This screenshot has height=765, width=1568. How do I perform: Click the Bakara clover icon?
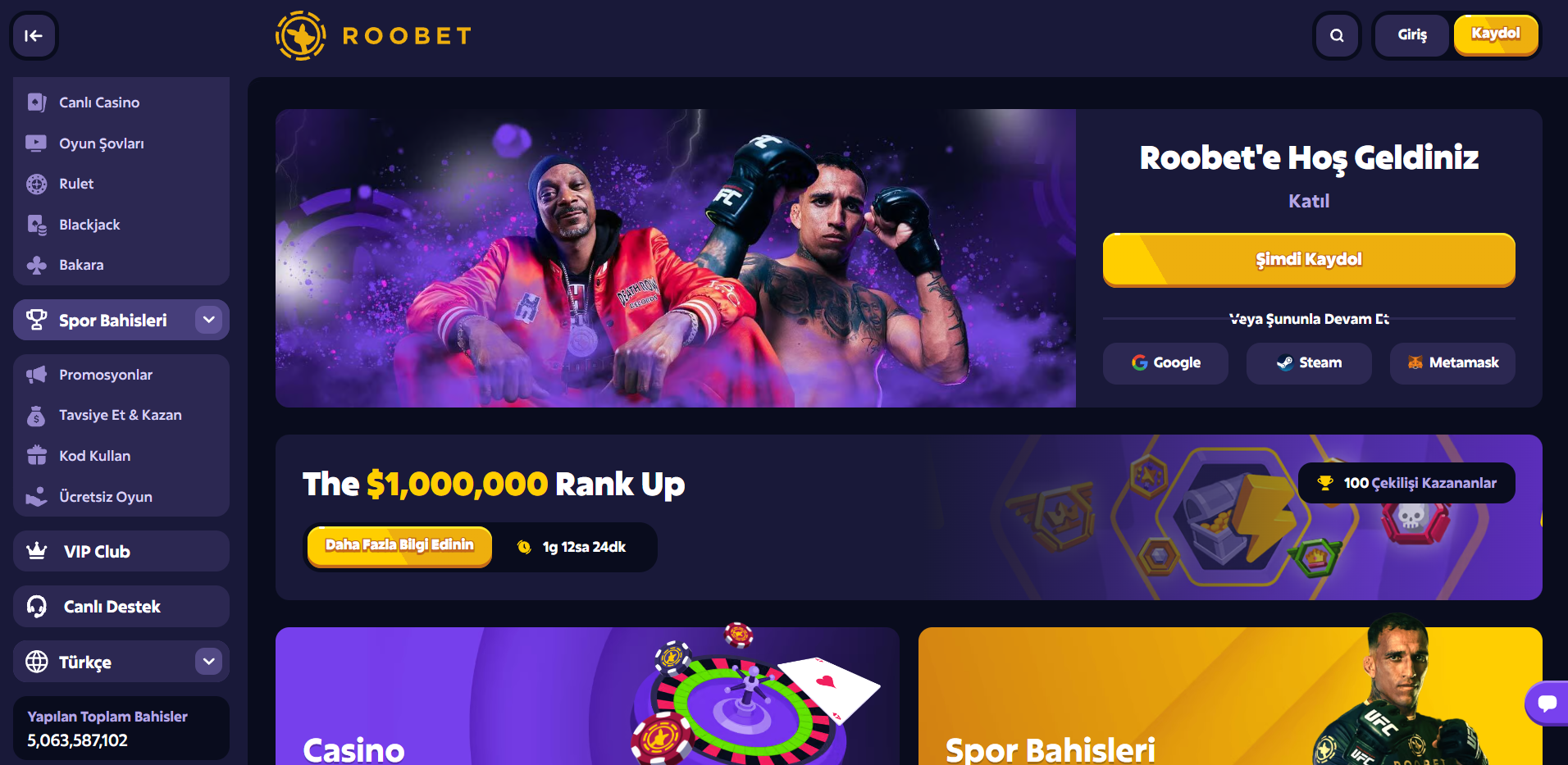pyautogui.click(x=37, y=265)
